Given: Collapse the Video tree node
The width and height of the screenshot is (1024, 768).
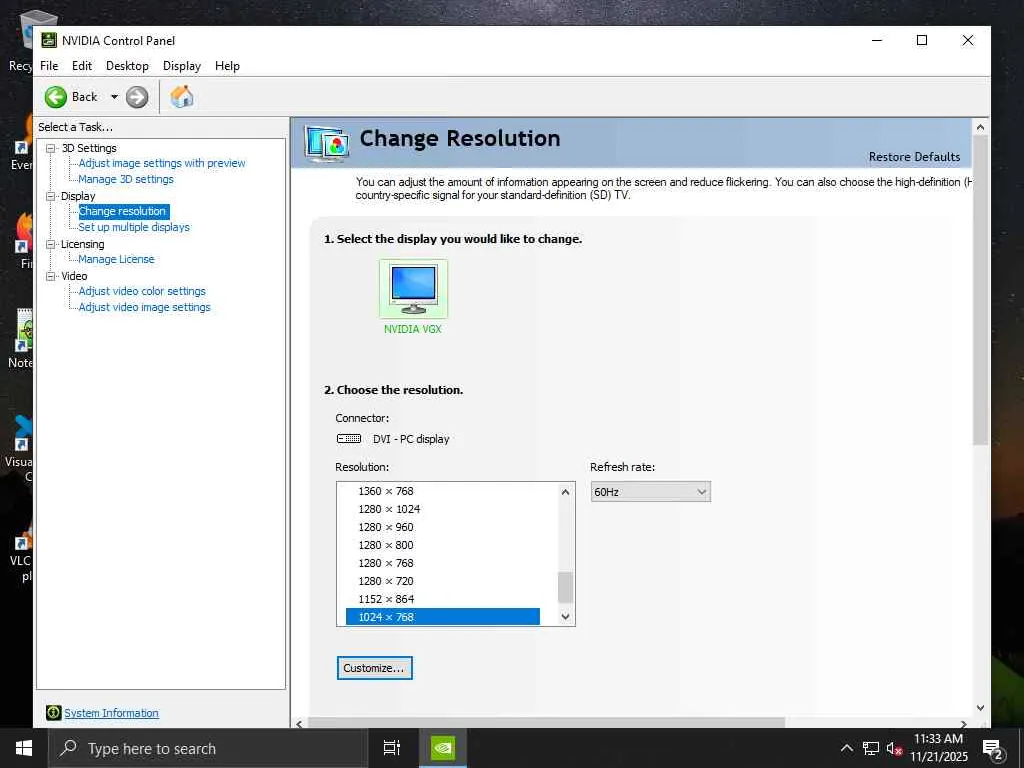Looking at the screenshot, I should click(50, 276).
